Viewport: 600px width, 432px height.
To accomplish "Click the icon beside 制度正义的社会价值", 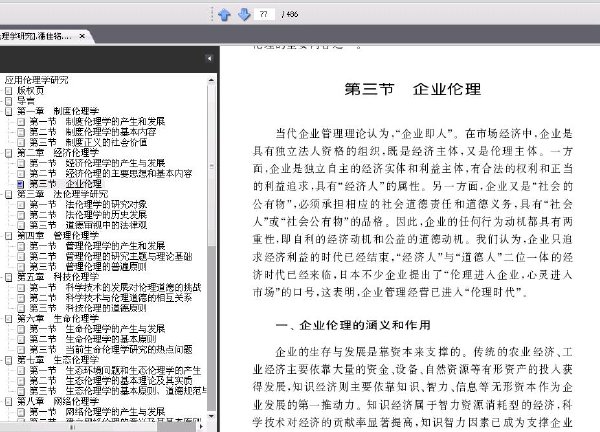I will tap(21, 142).
